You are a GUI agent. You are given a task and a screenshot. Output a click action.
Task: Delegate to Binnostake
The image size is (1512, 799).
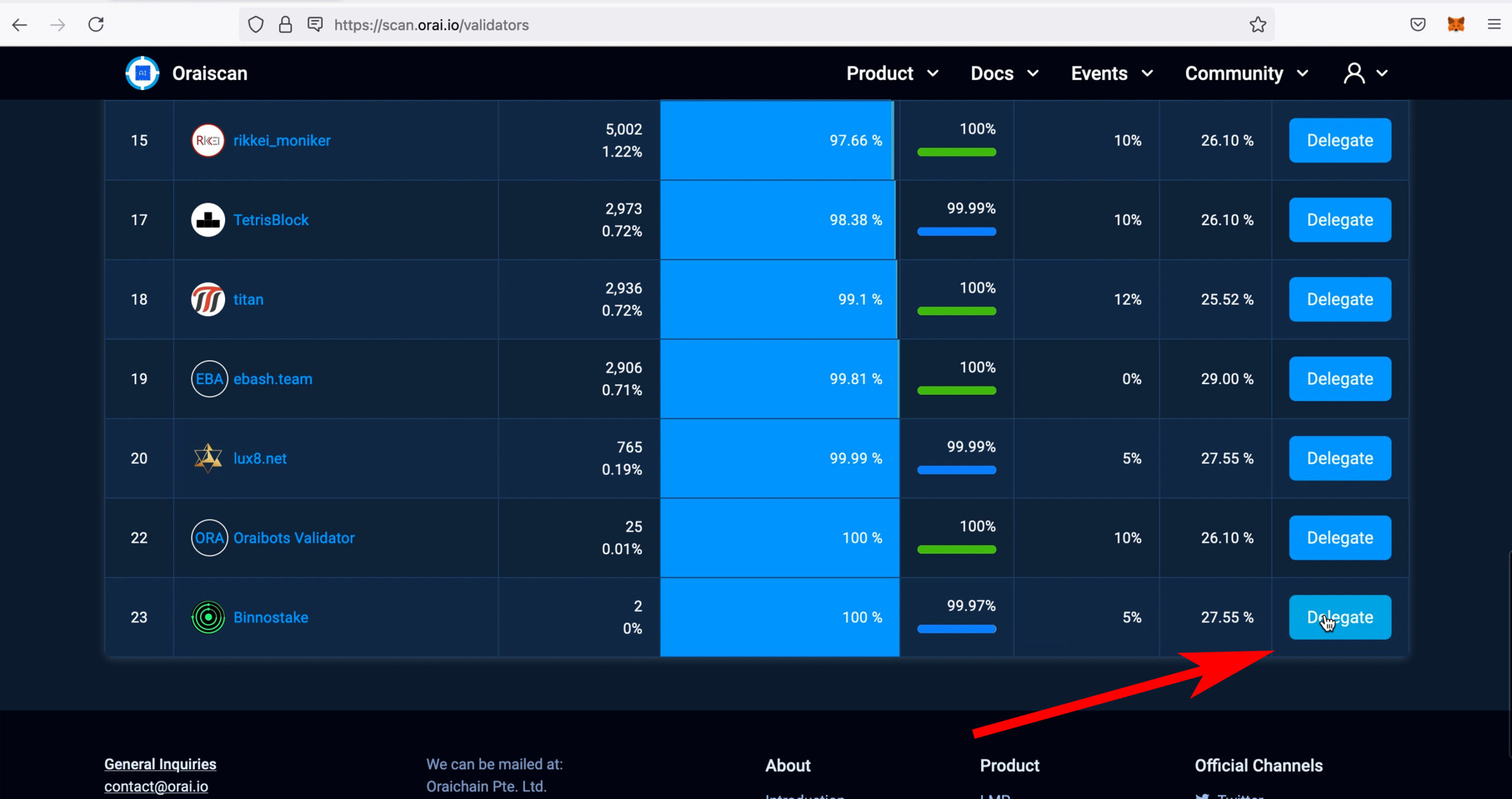(1340, 618)
